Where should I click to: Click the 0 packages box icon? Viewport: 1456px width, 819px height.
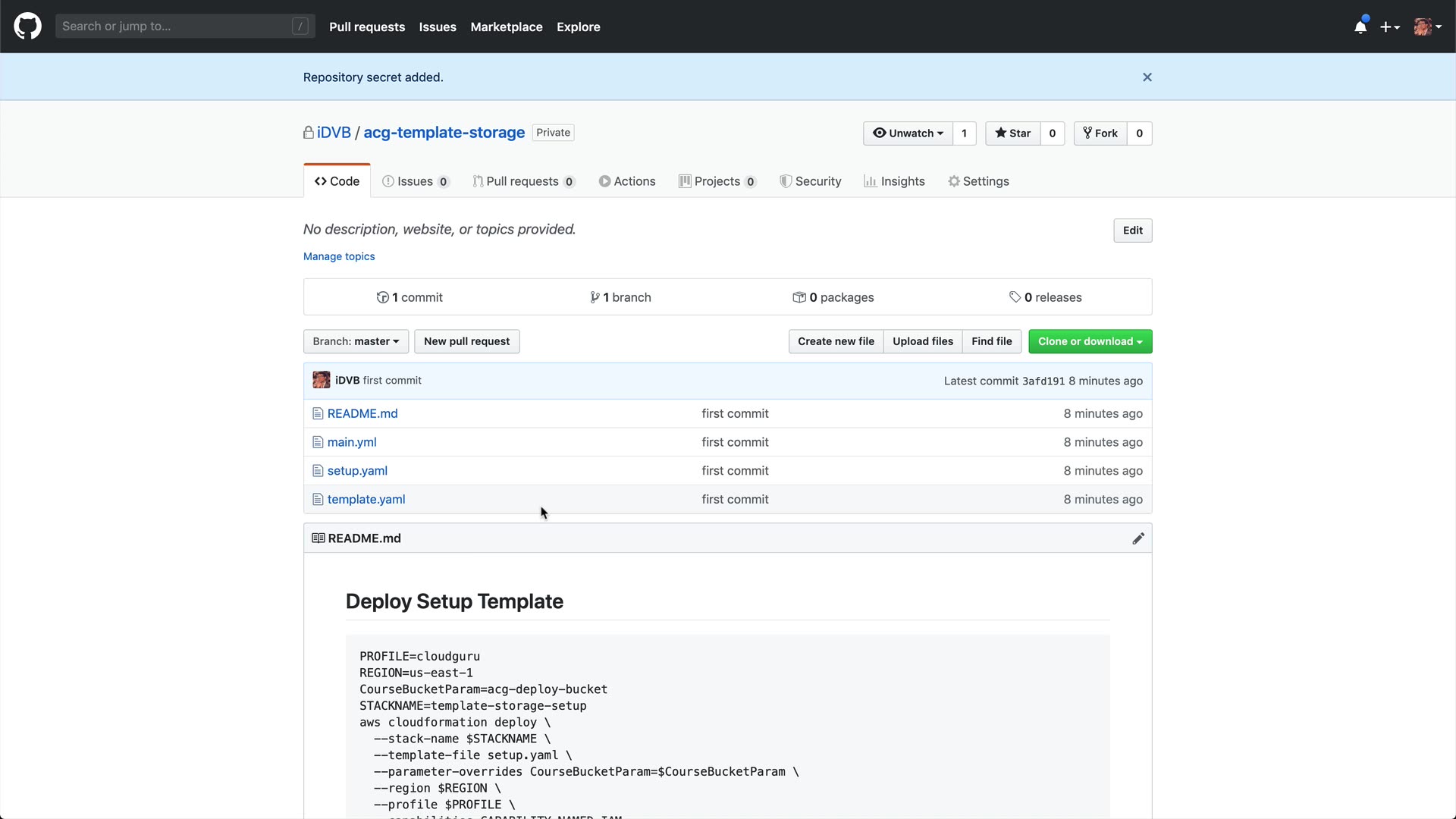coord(799,297)
